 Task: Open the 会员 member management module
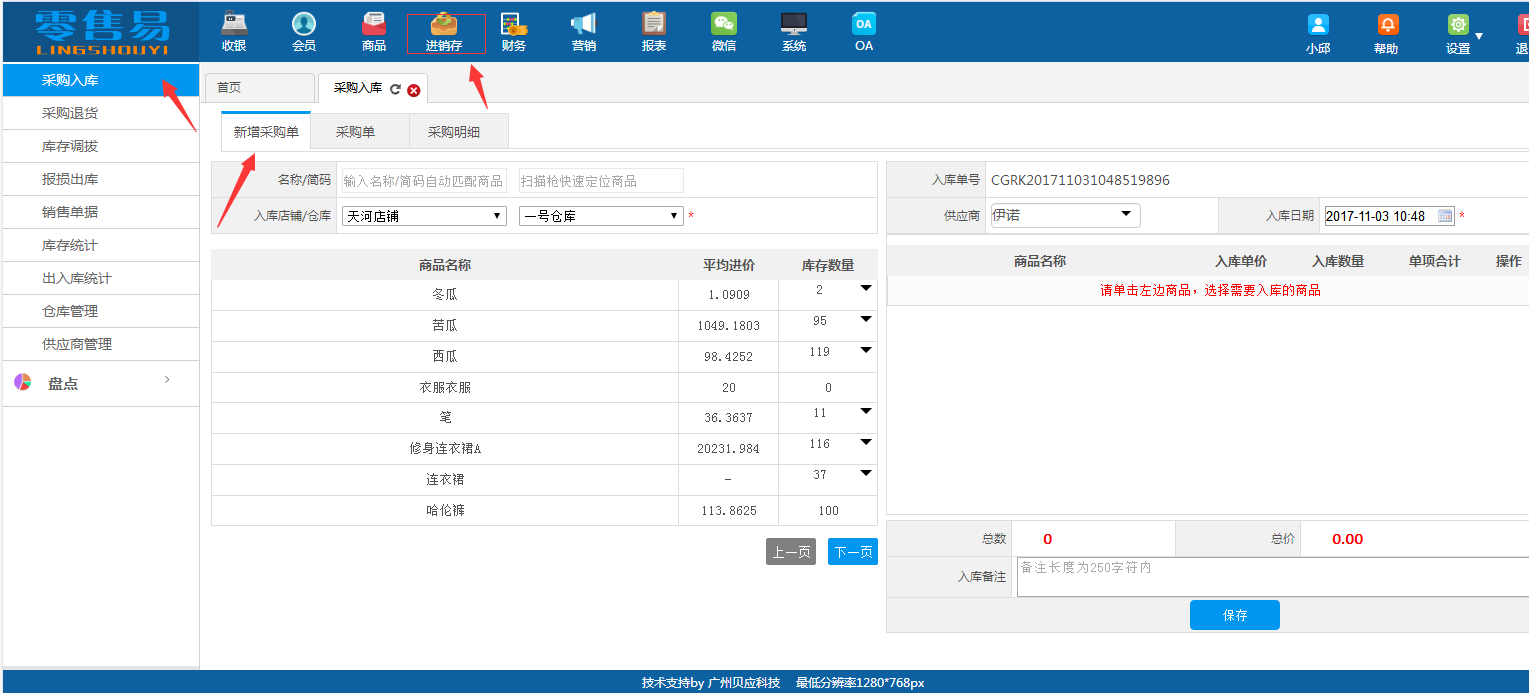pos(303,30)
